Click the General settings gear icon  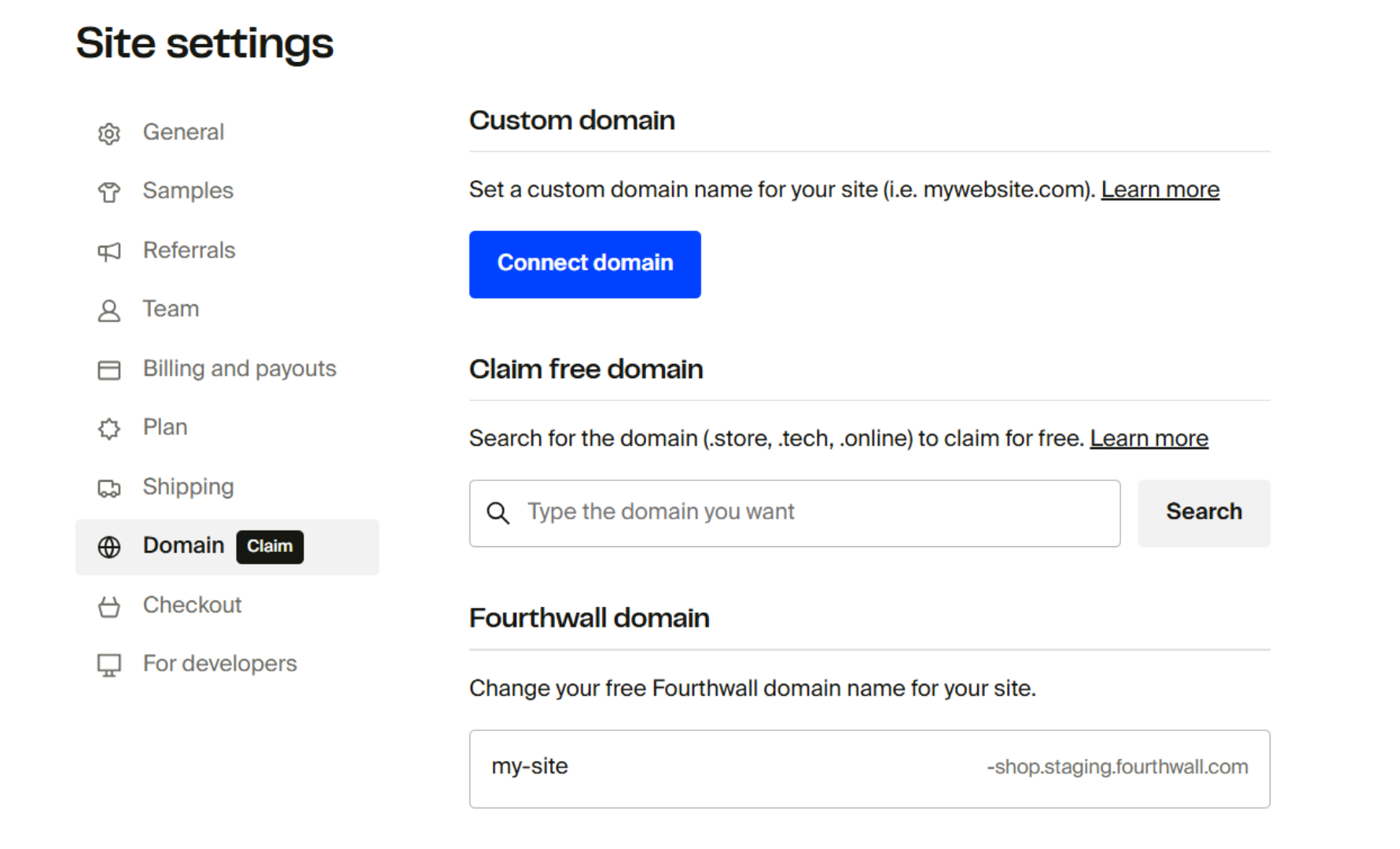pyautogui.click(x=108, y=134)
